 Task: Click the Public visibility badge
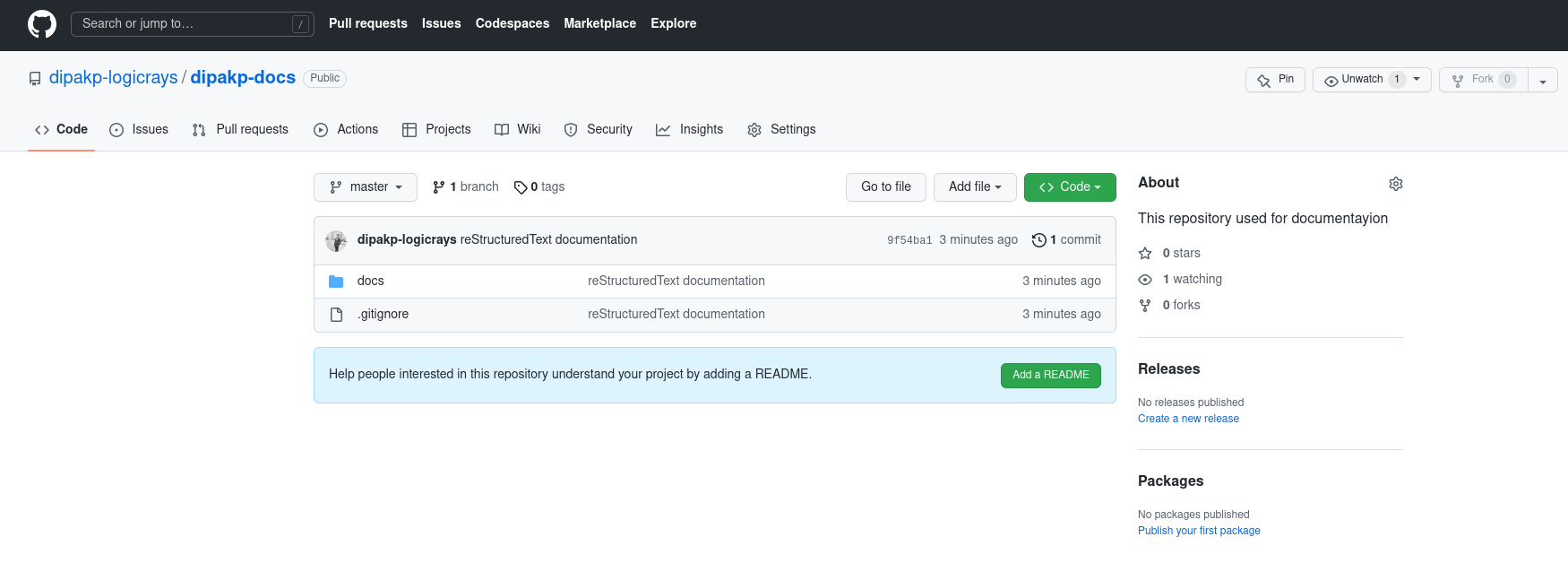click(x=325, y=79)
